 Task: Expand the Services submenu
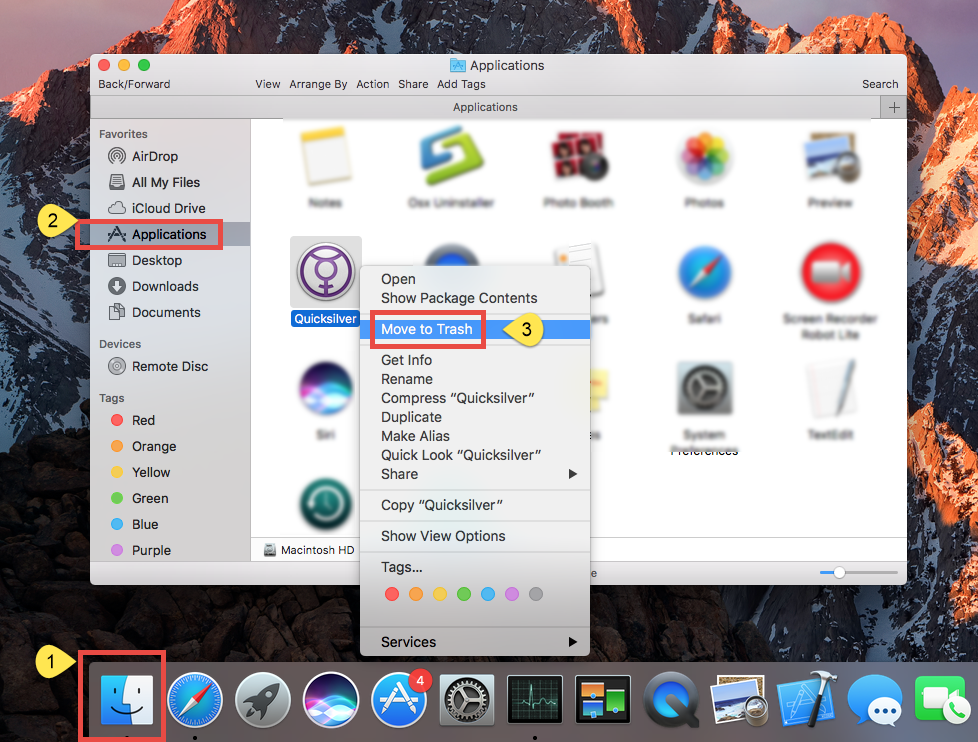point(411,641)
